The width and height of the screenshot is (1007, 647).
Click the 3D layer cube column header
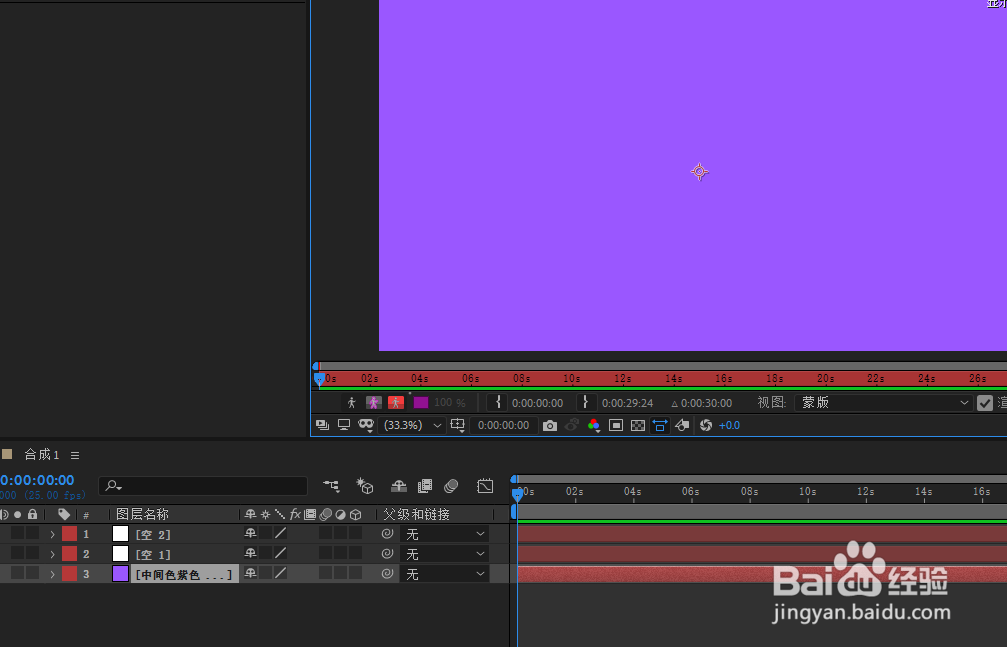355,515
